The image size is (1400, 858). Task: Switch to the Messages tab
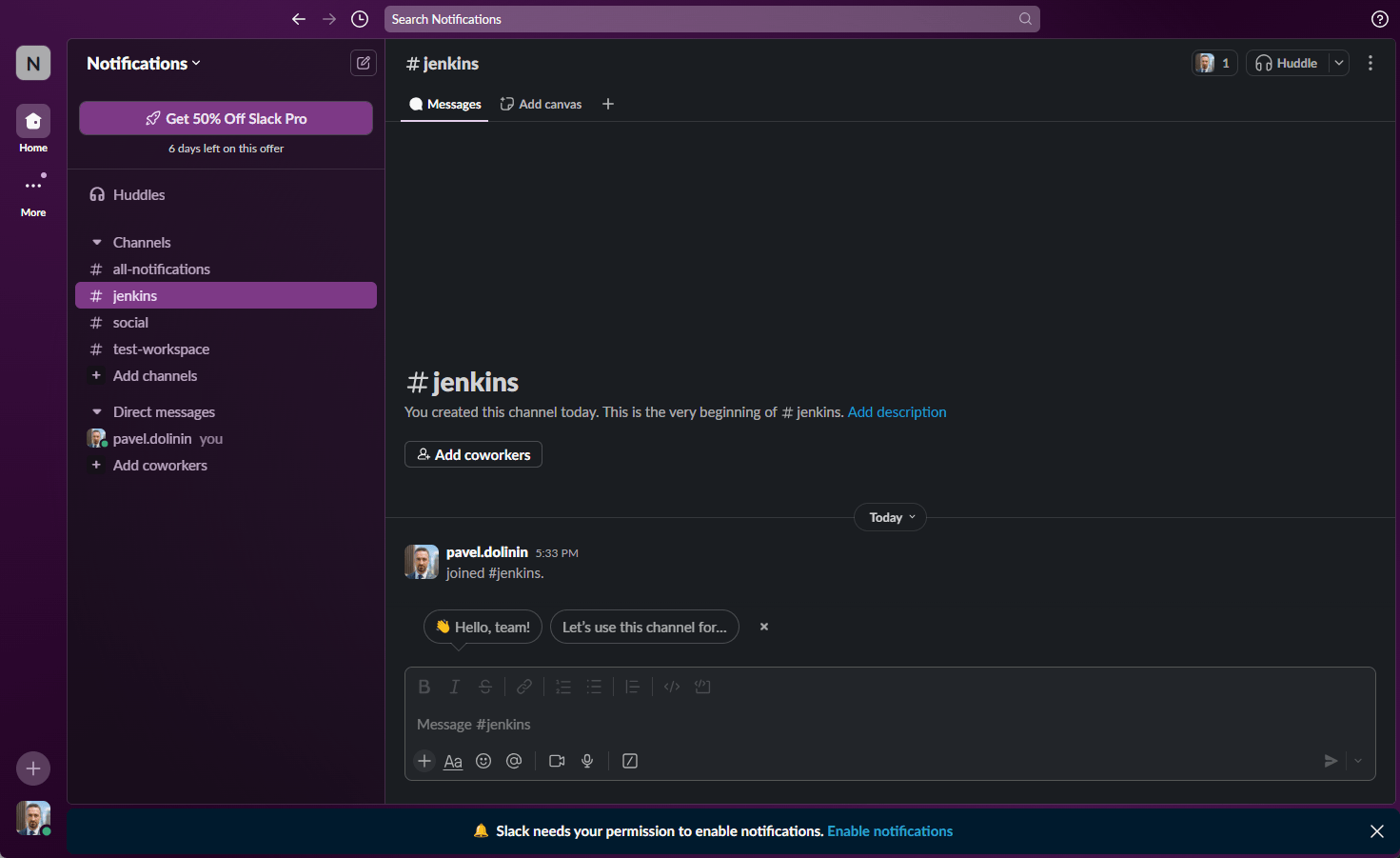pyautogui.click(x=444, y=104)
